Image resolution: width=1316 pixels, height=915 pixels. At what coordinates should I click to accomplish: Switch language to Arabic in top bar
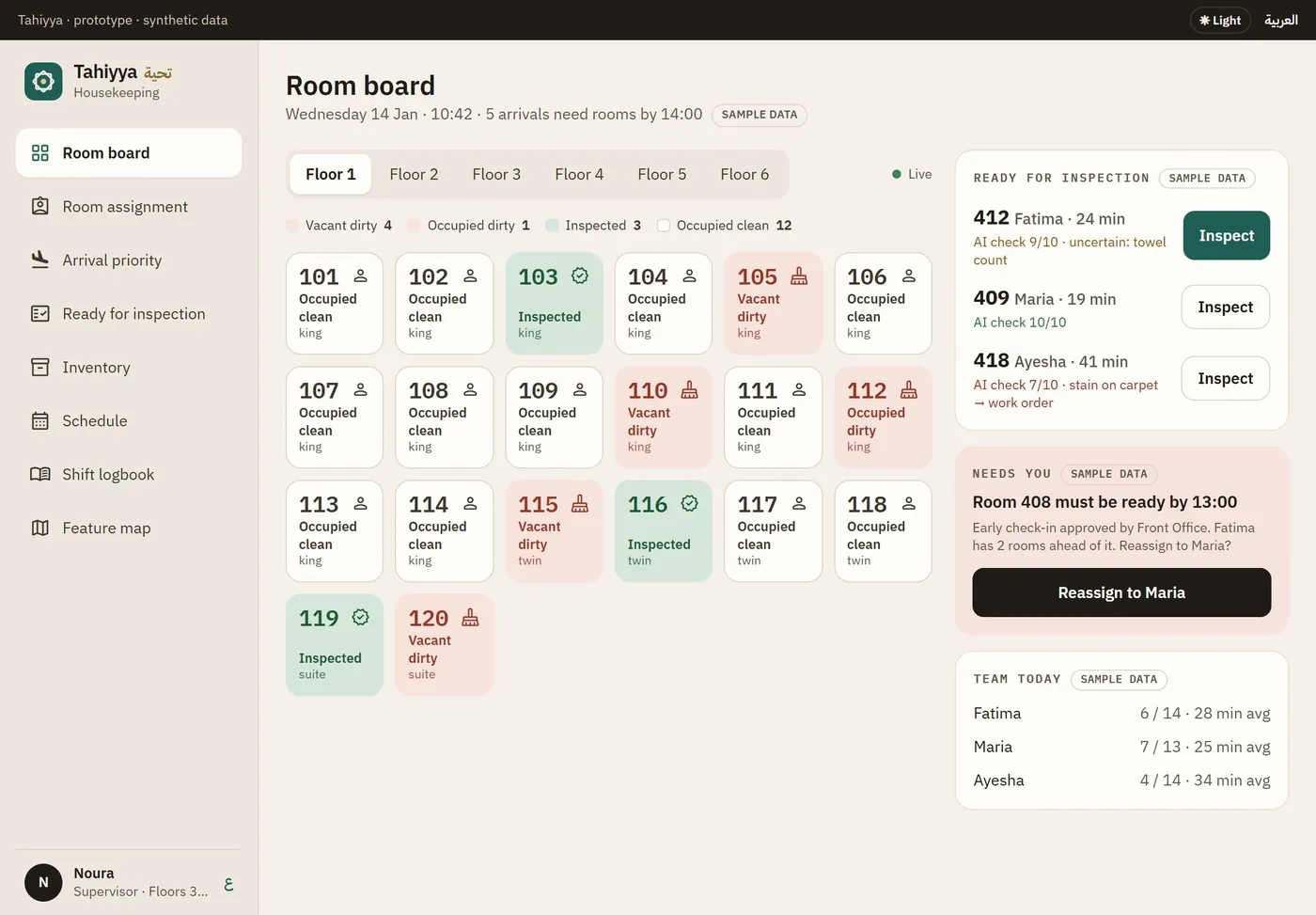tap(1281, 20)
